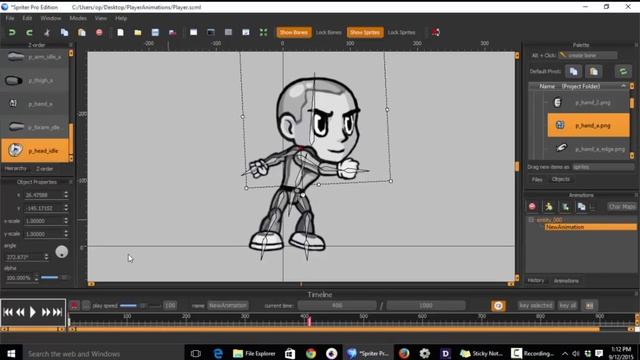
Task: Click the green Undo arrow icon
Action: coord(12,32)
